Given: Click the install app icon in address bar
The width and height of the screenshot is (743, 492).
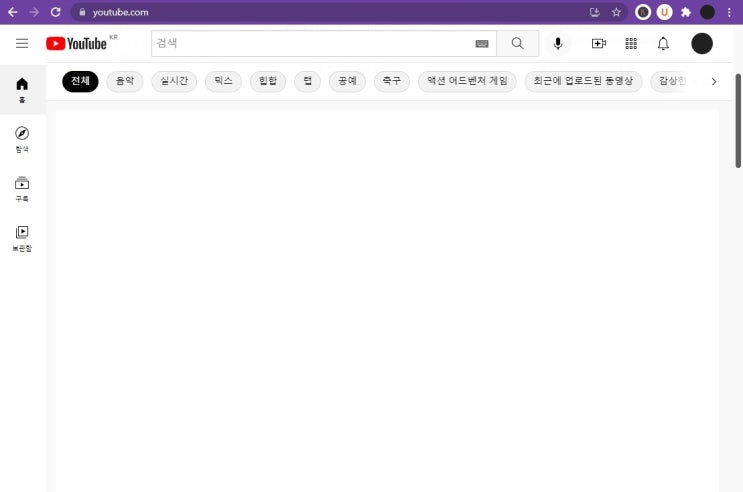Looking at the screenshot, I should pos(595,12).
